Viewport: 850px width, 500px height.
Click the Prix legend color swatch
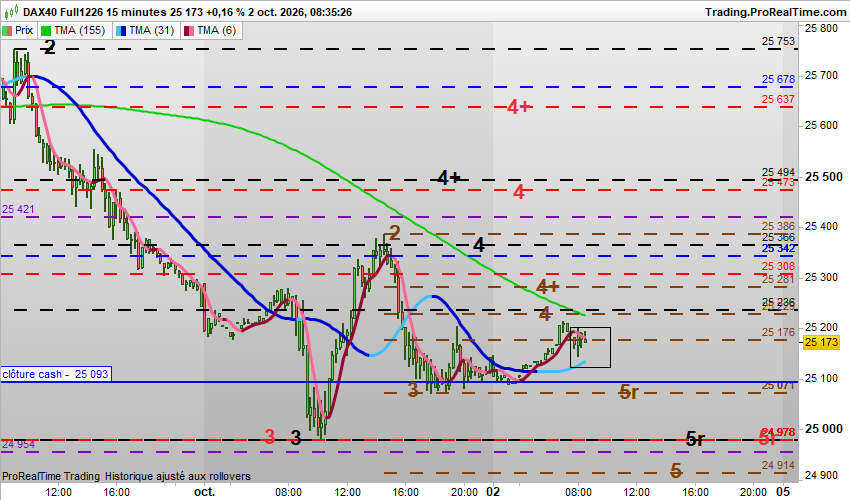(x=7, y=31)
